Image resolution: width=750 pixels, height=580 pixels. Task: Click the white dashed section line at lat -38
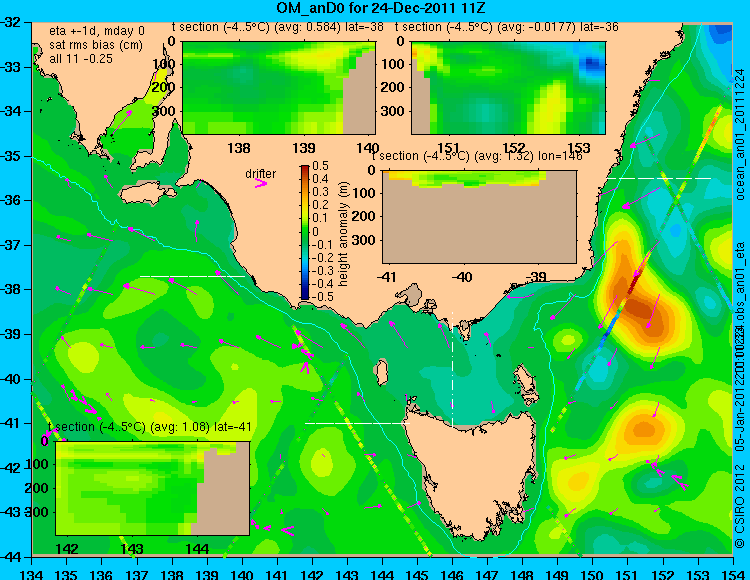[192, 276]
